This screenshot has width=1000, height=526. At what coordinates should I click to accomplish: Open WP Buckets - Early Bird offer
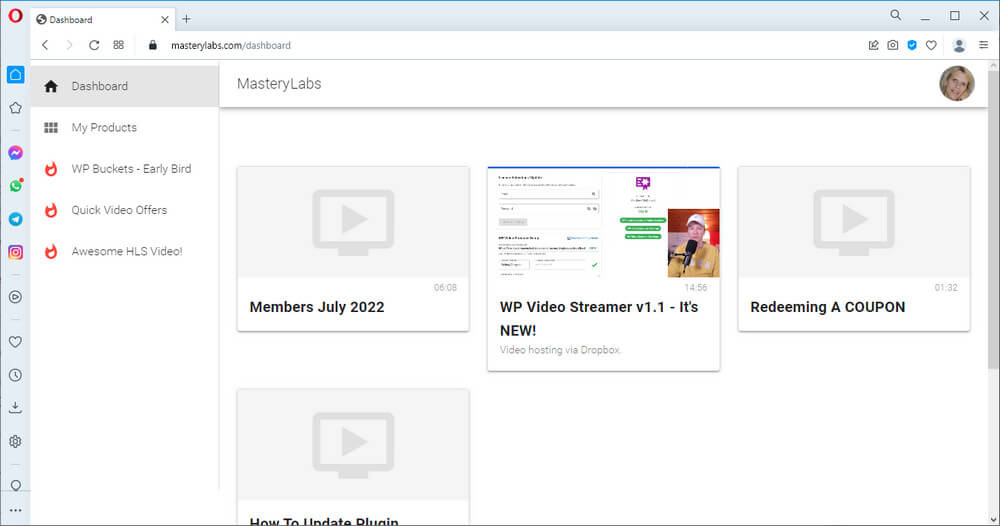(125, 169)
